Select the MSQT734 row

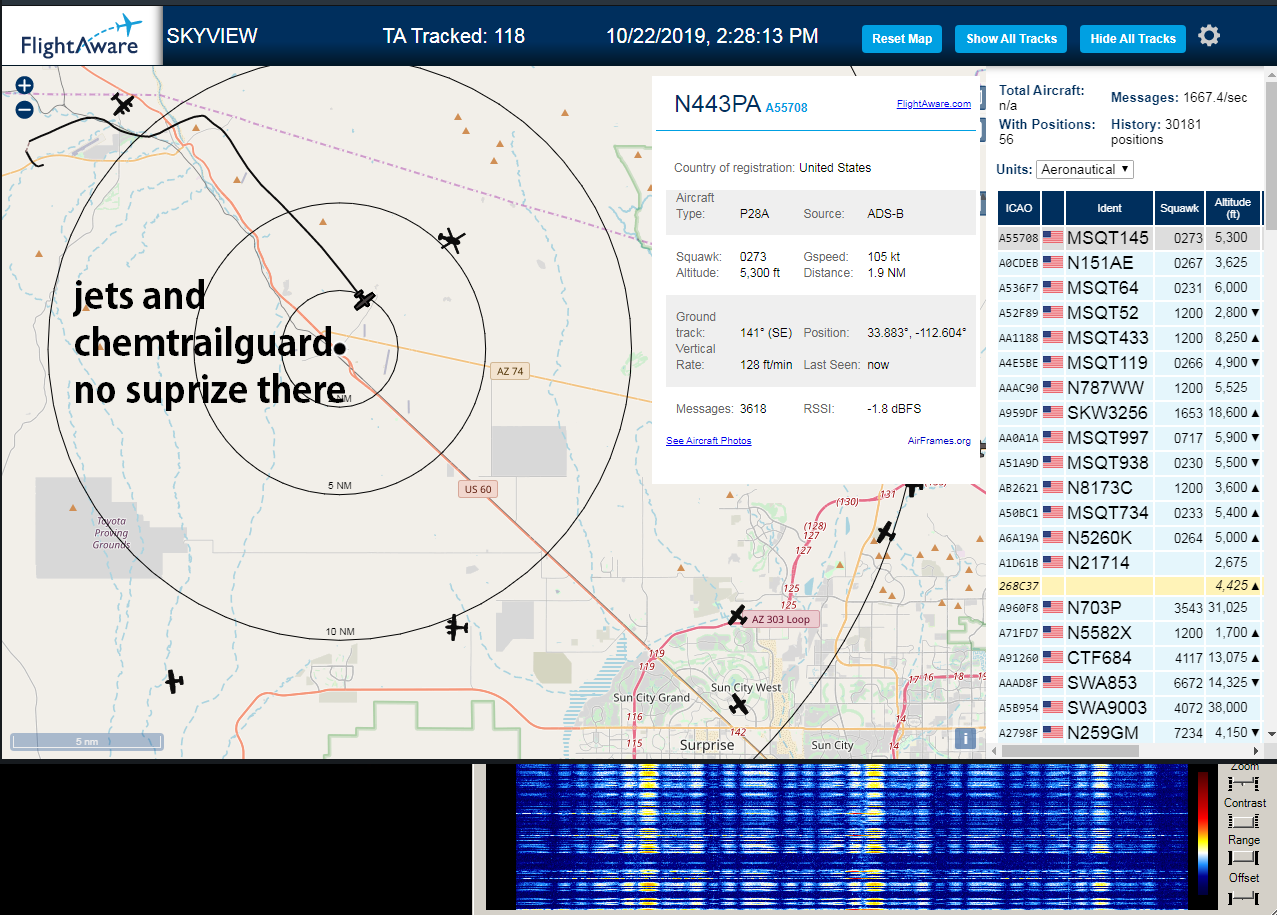click(1130, 513)
